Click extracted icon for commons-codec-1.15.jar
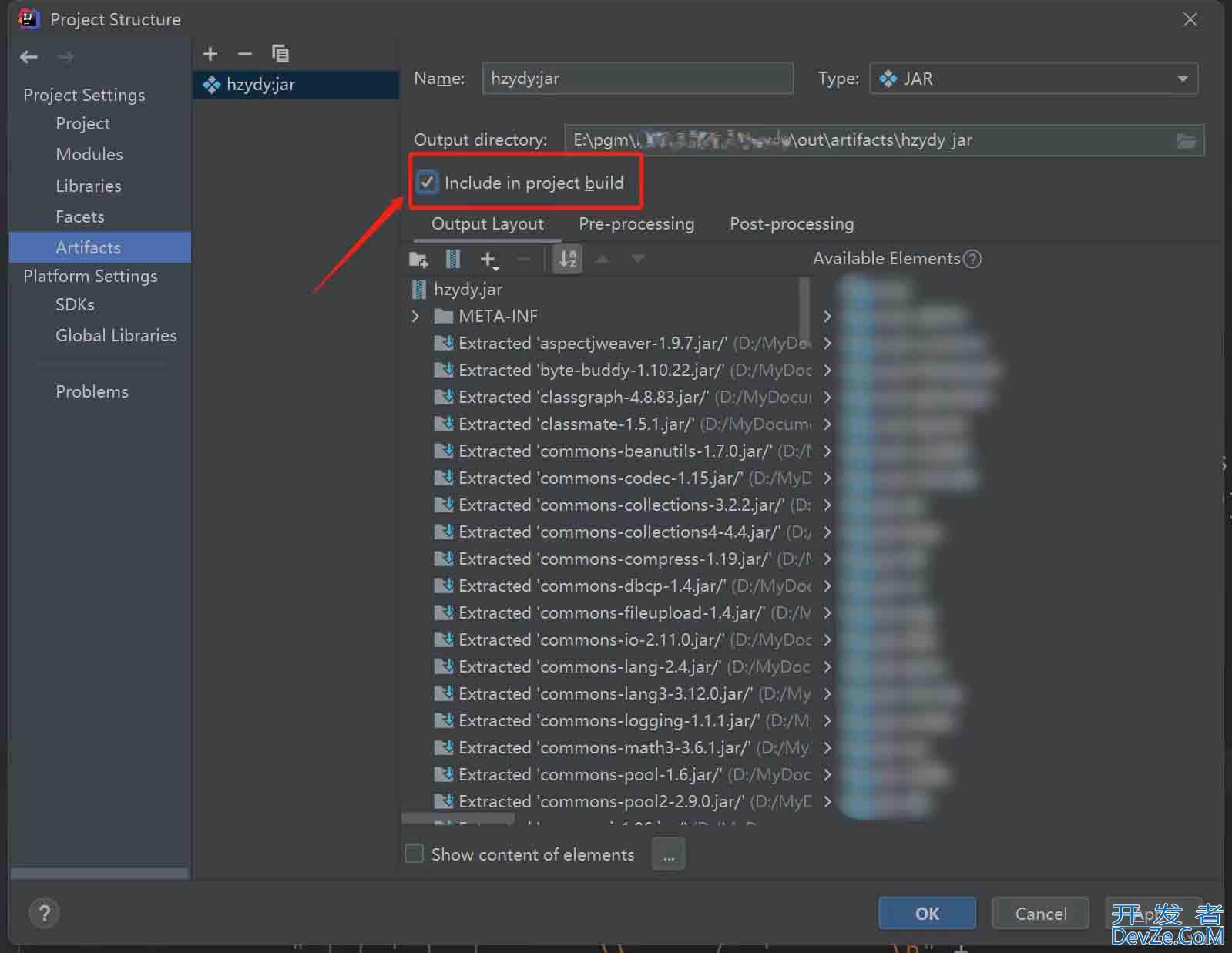Screen dimensions: 1232x953 (443, 478)
